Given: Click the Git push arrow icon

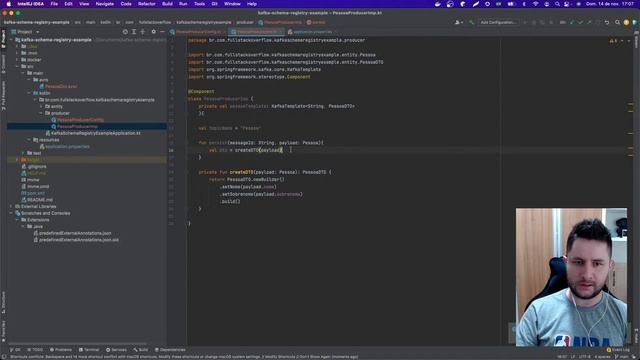Looking at the screenshot, I should 589,22.
